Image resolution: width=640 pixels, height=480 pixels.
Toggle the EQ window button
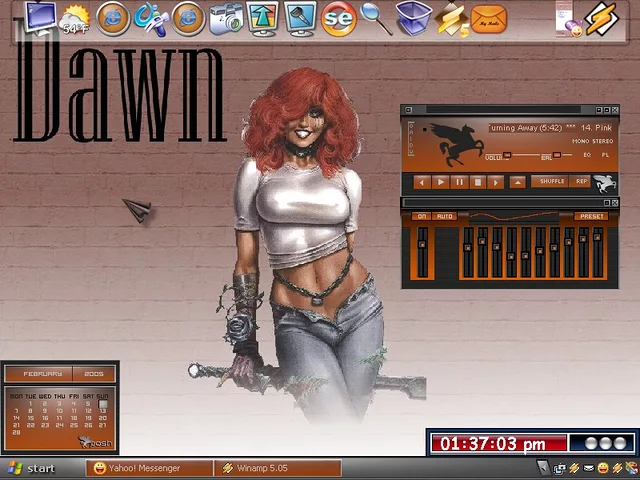(x=587, y=155)
